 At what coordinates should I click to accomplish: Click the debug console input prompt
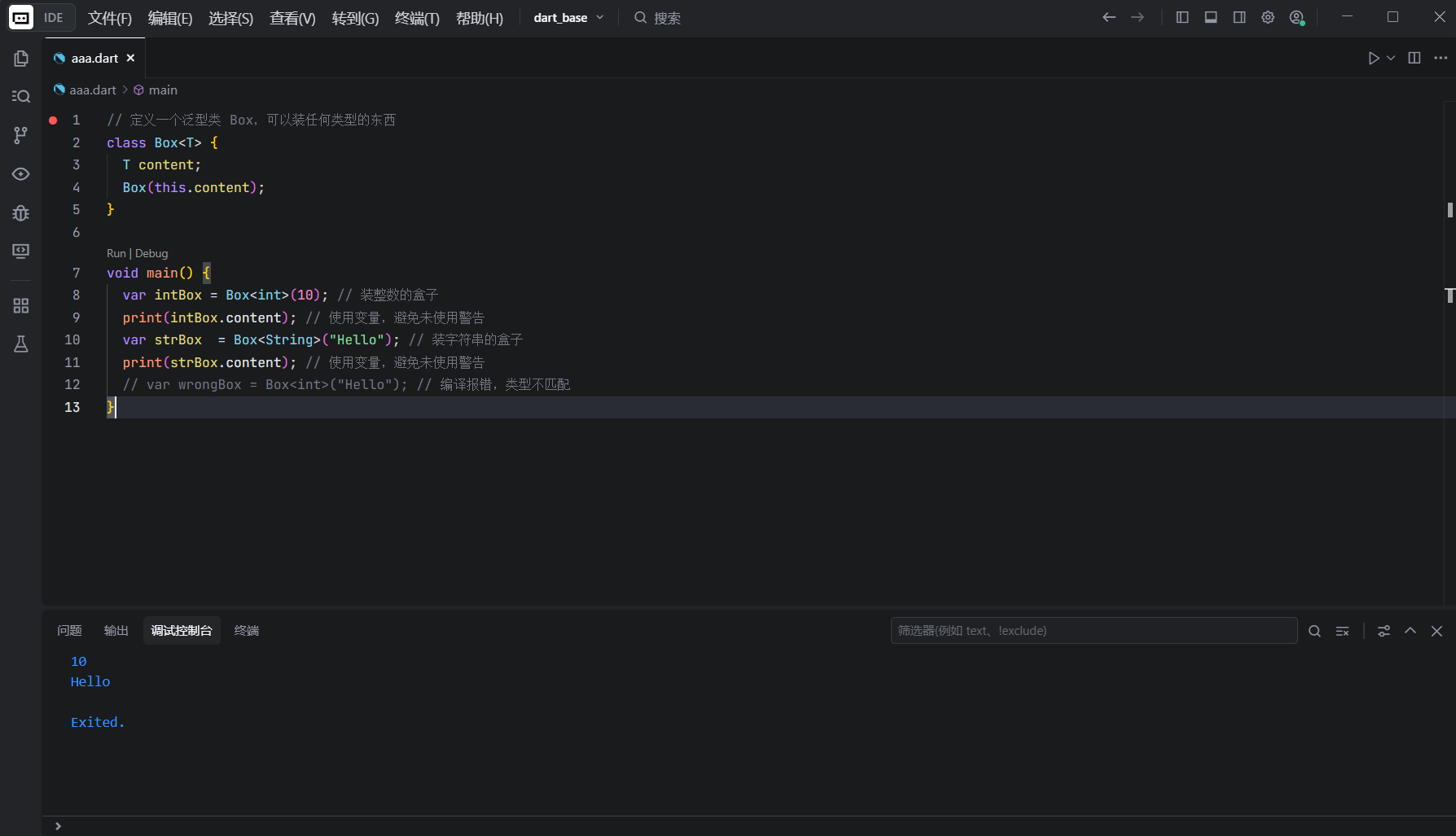(749, 826)
